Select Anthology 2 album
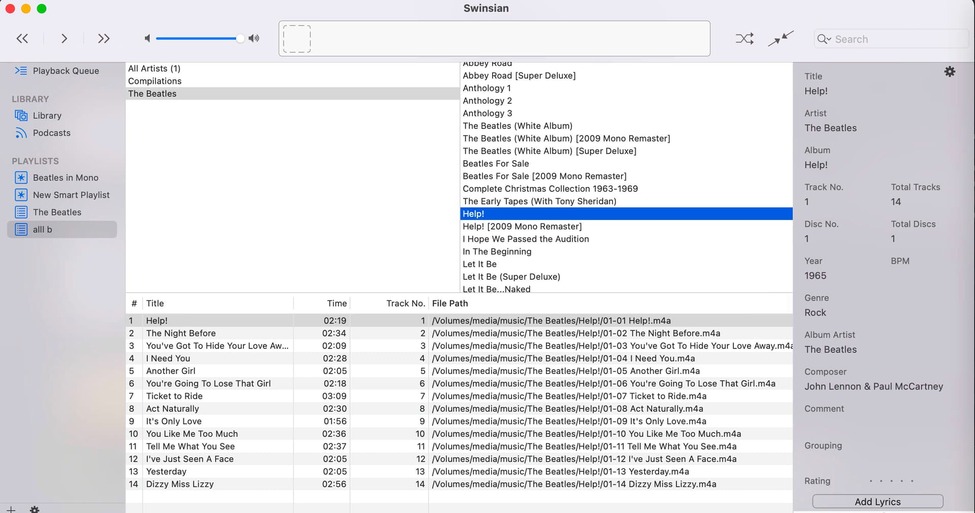This screenshot has height=513, width=975. pos(626,101)
